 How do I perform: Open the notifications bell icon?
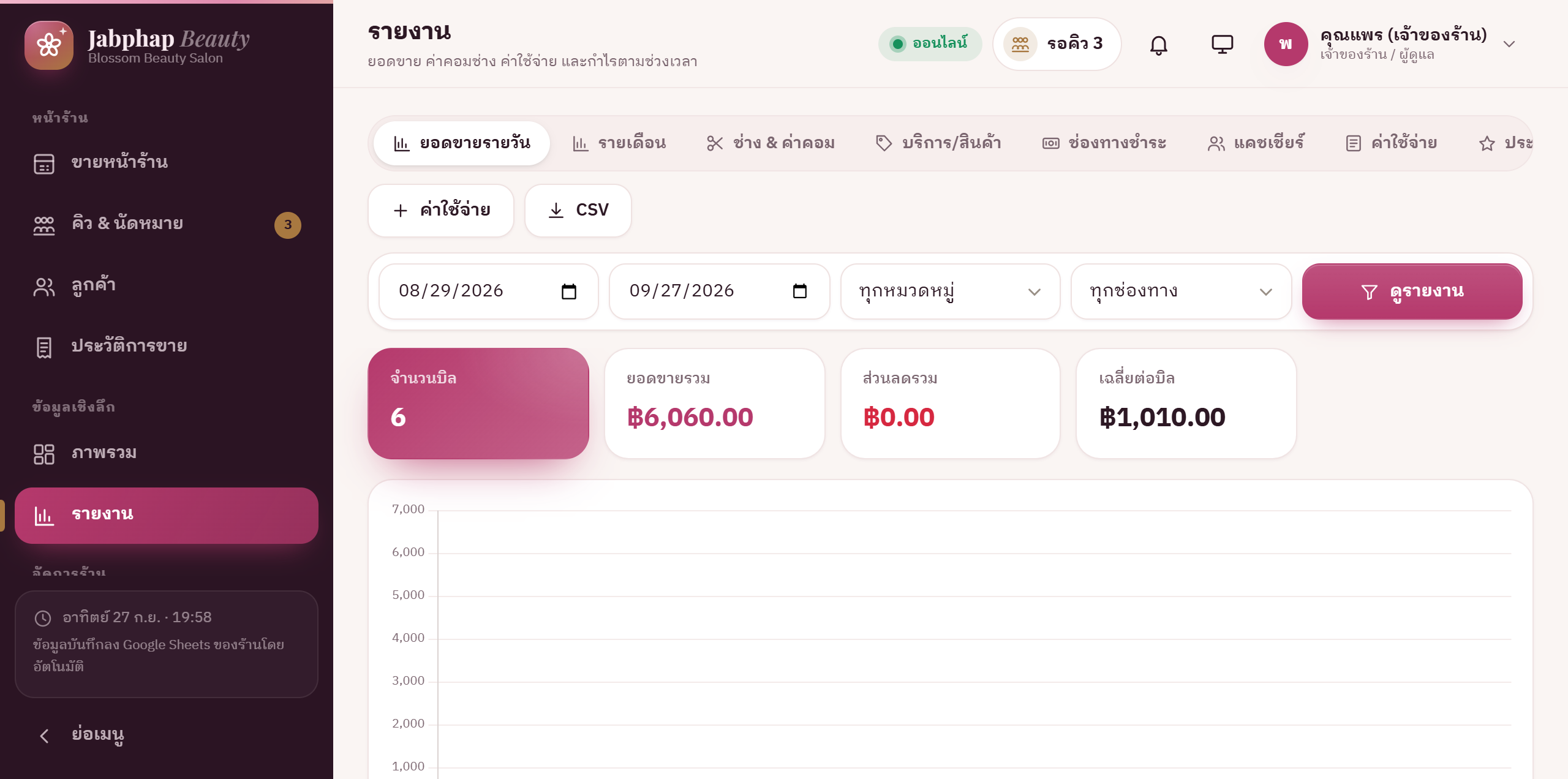tap(1158, 44)
